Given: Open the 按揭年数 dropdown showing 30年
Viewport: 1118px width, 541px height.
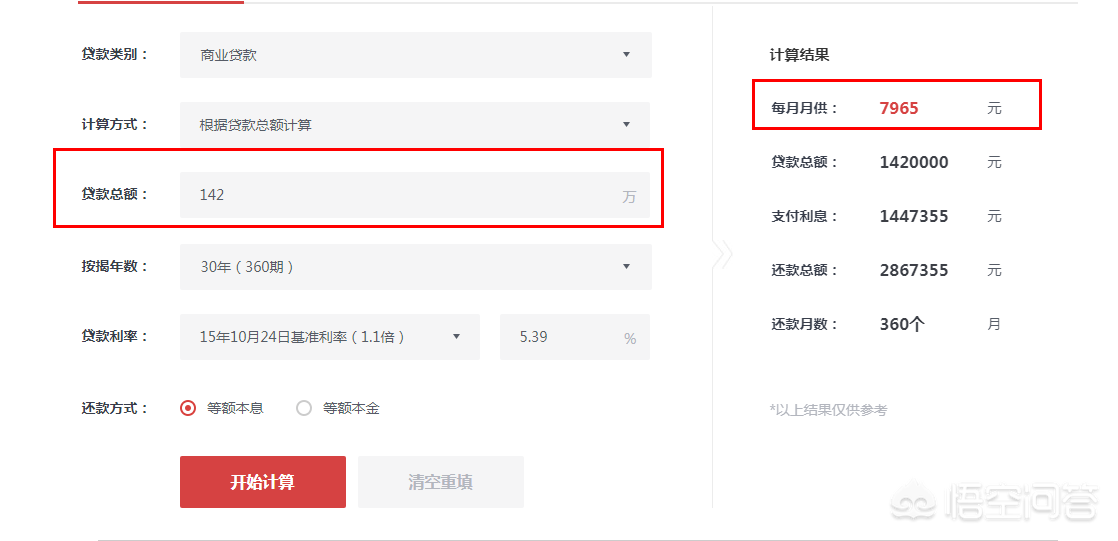Looking at the screenshot, I should click(x=415, y=267).
